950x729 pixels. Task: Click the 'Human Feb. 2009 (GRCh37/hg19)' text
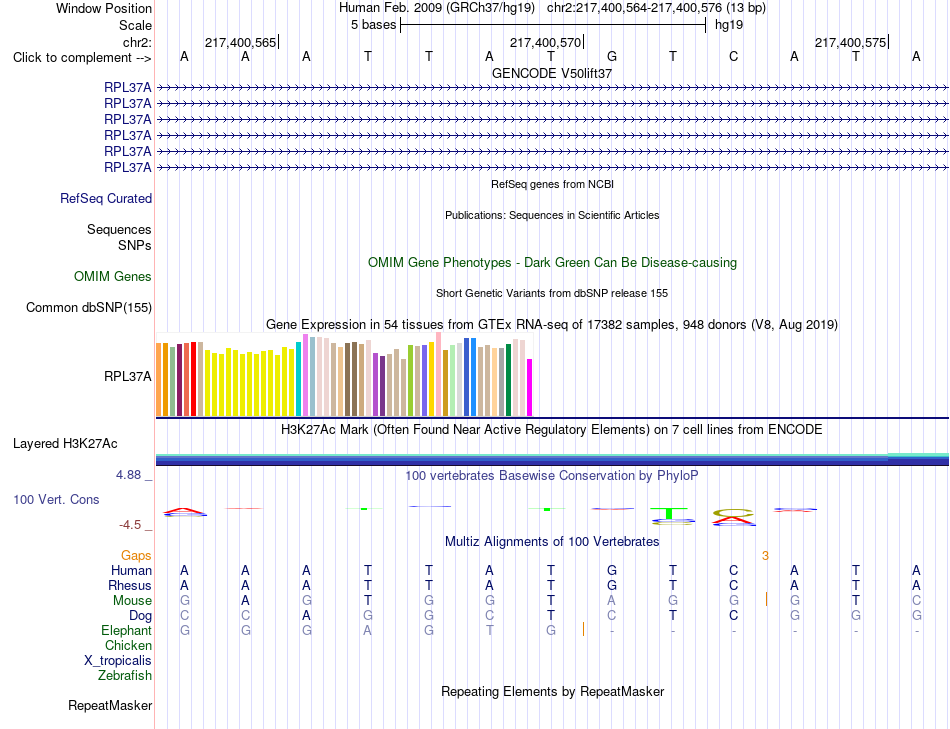tap(437, 8)
